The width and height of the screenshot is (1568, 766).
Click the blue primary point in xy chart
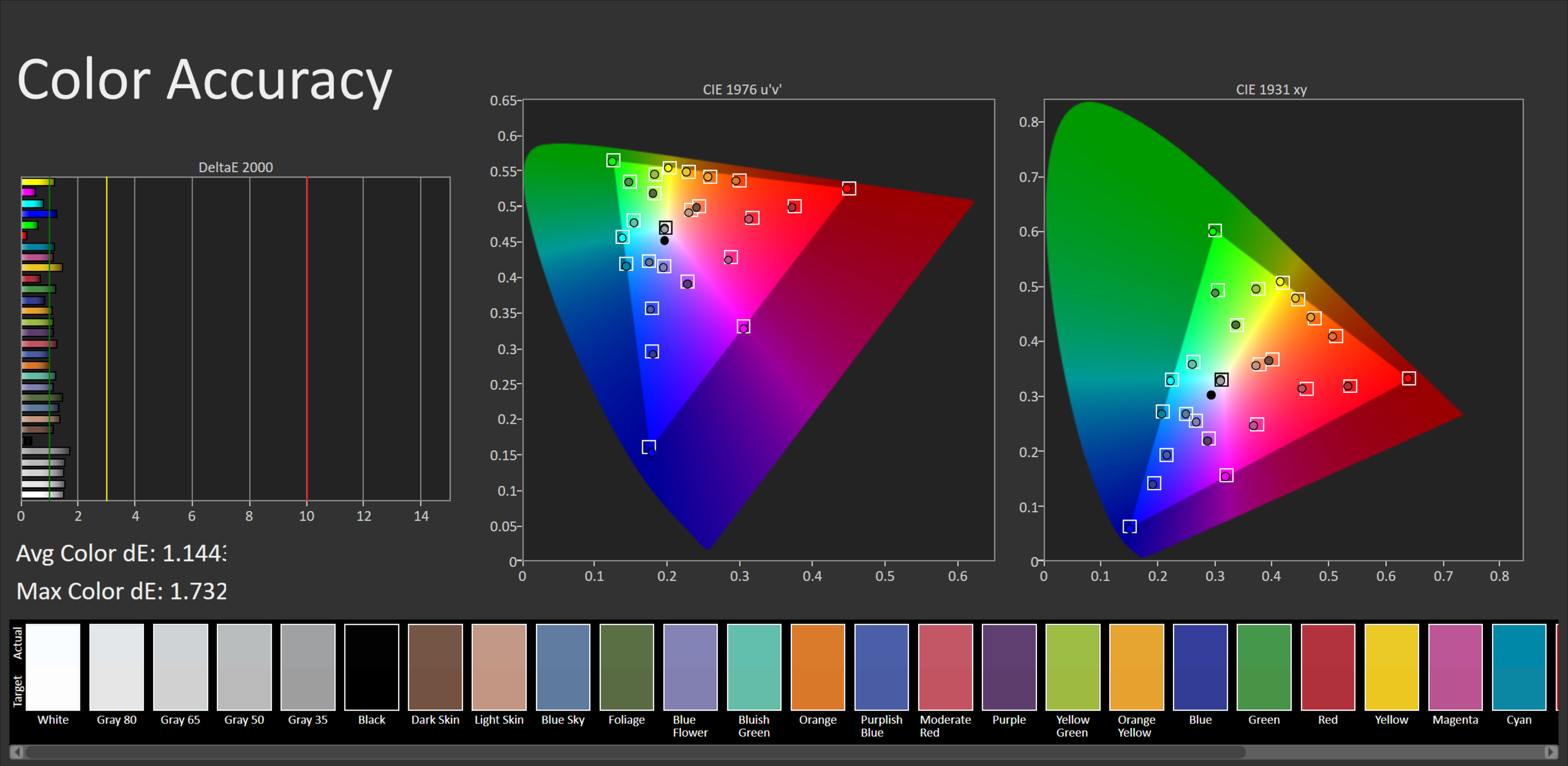pos(1130,527)
